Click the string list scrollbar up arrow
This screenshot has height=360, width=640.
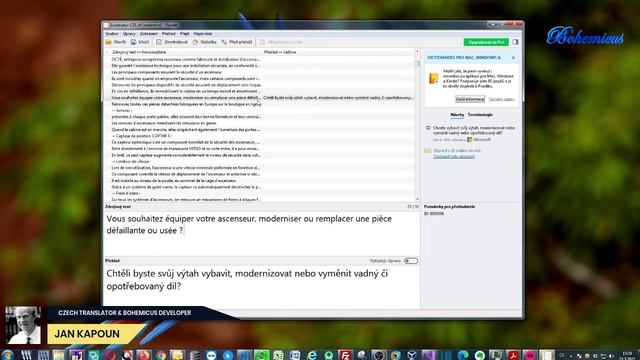417,51
